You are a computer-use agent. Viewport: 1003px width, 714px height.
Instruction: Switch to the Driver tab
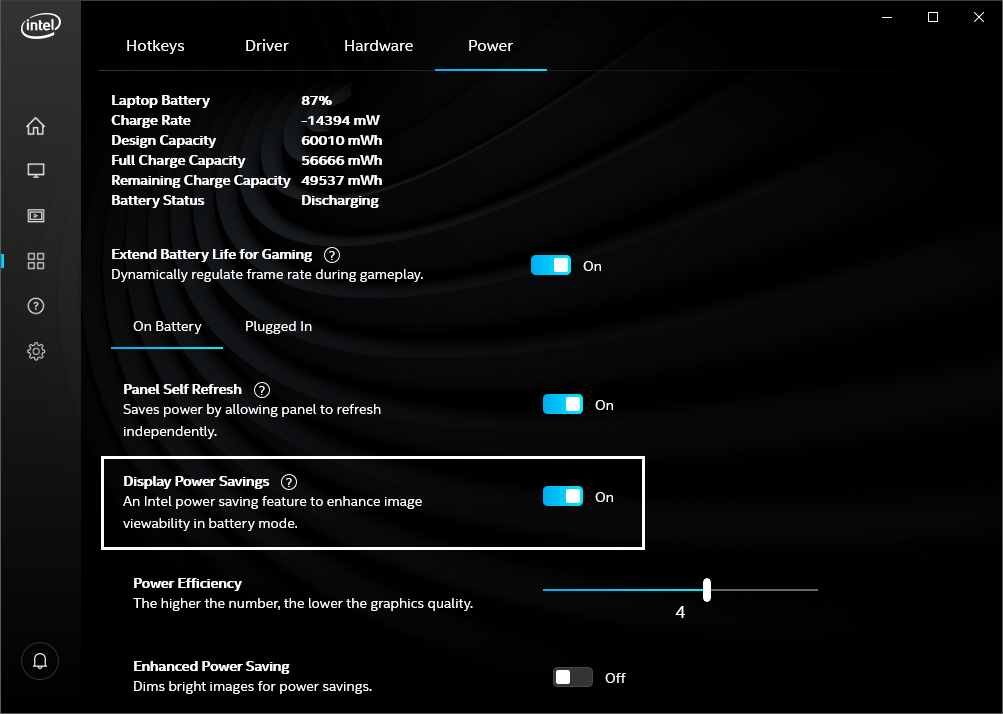(267, 46)
